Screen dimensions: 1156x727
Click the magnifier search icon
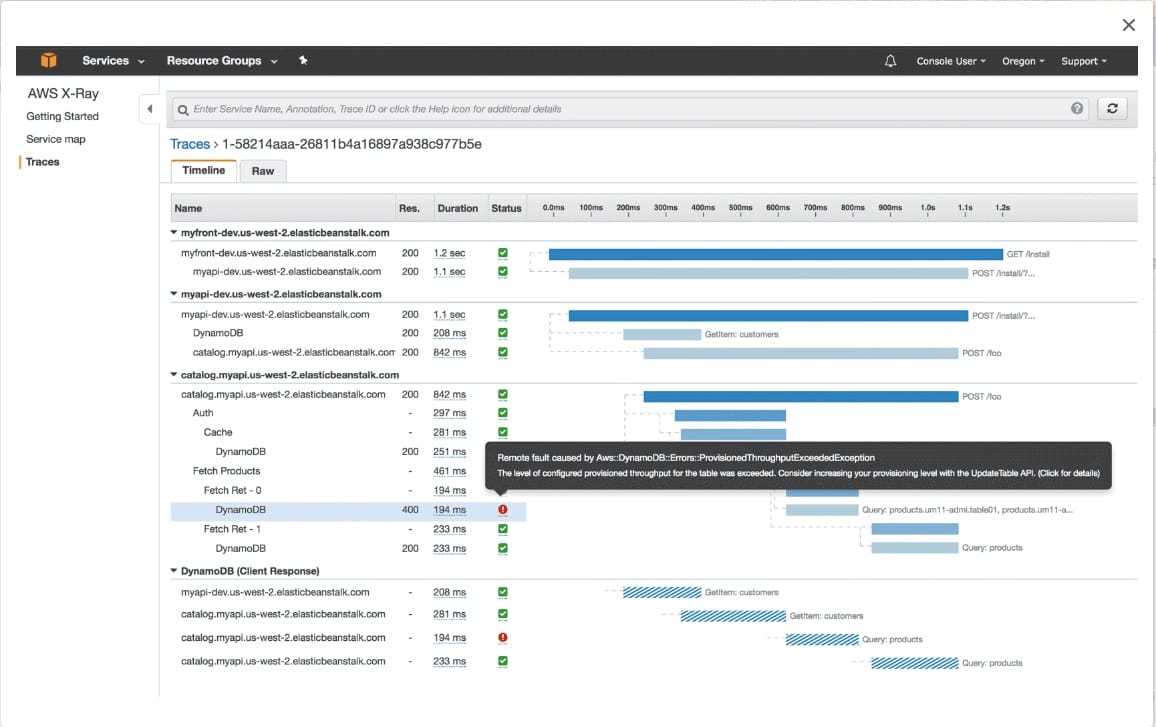[x=183, y=109]
